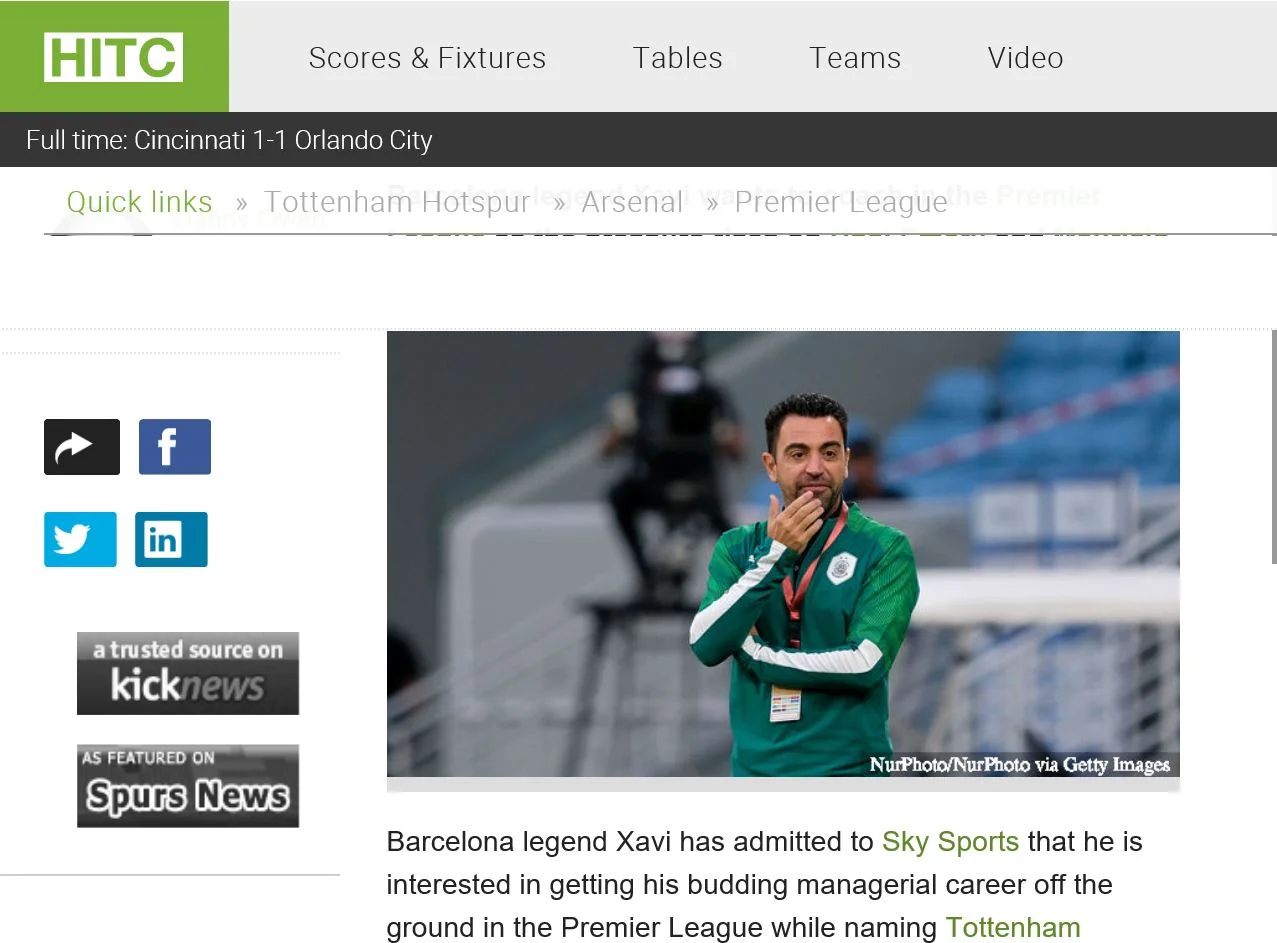The height and width of the screenshot is (943, 1277).
Task: Open the Sky Sports source link
Action: (x=949, y=841)
